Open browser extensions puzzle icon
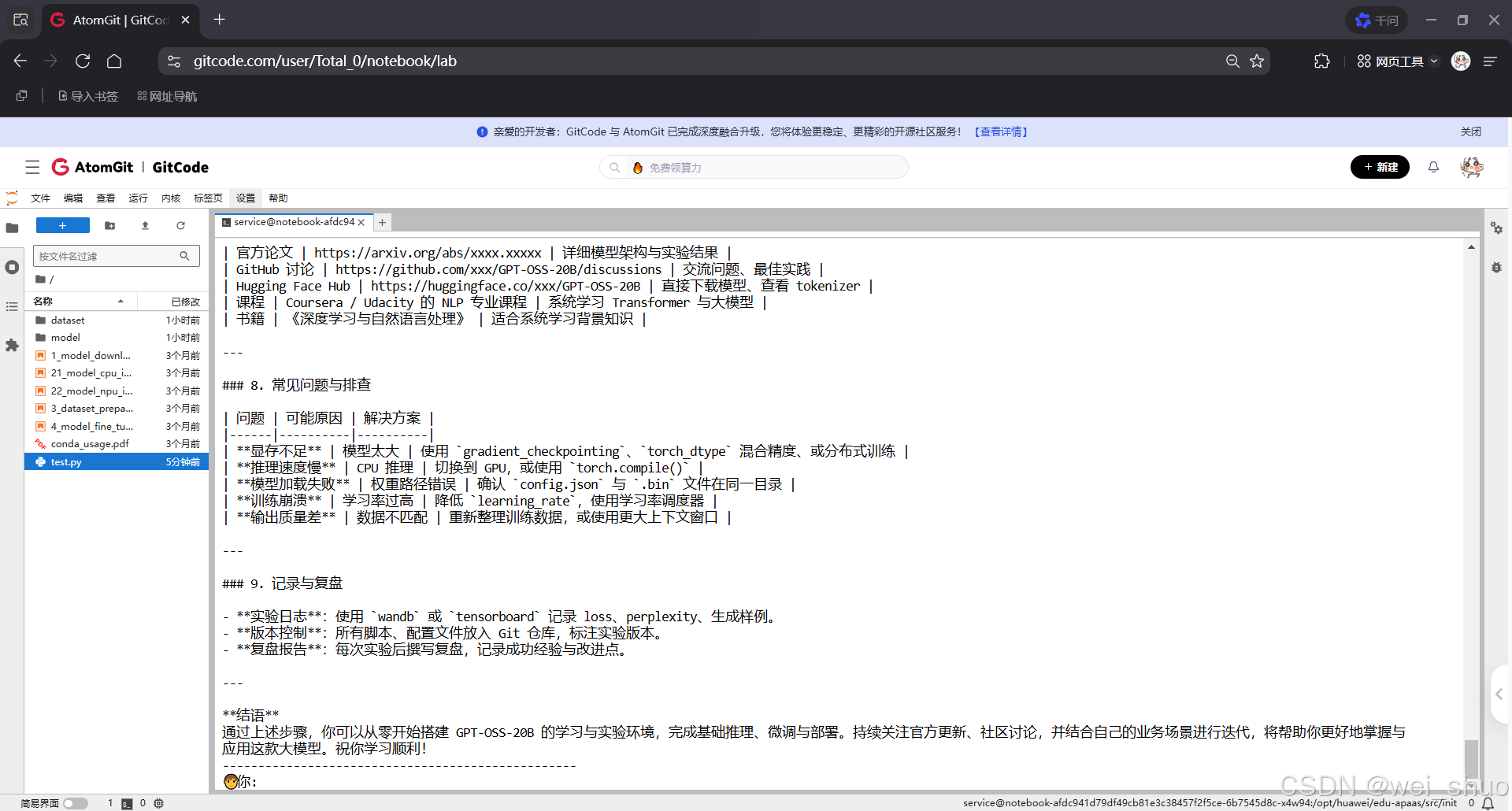 point(1322,61)
